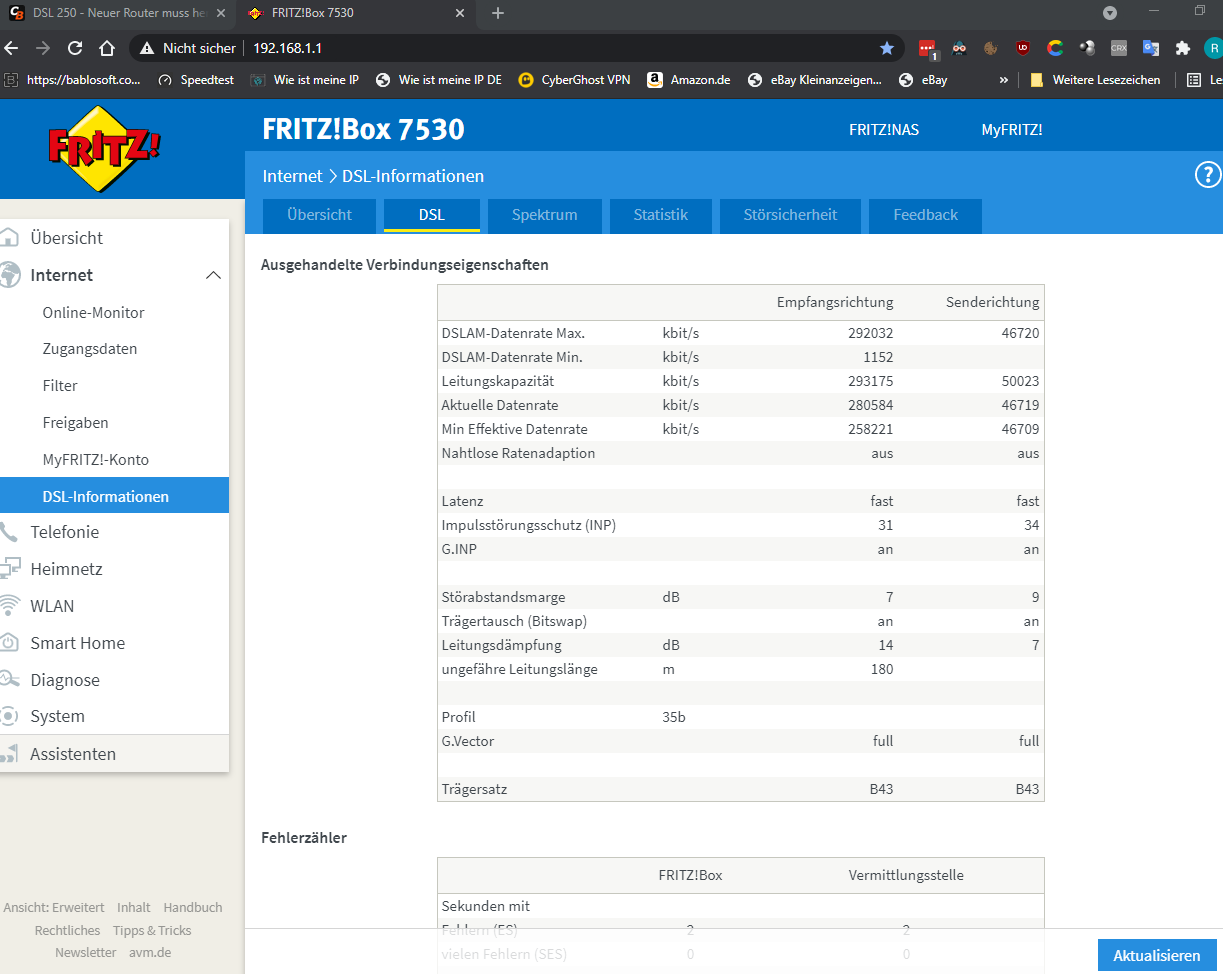This screenshot has width=1223, height=974.
Task: Open the Feedback tab
Action: pos(925,215)
